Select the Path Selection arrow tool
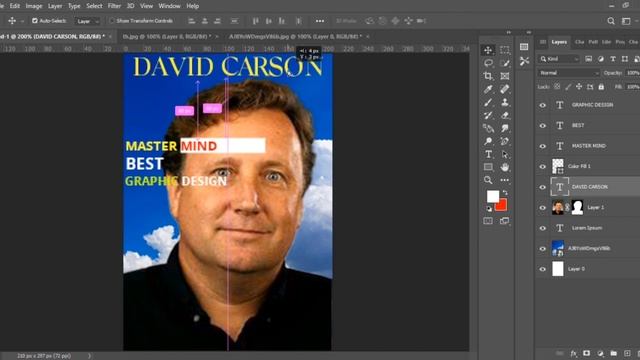The image size is (640, 360). [505, 154]
